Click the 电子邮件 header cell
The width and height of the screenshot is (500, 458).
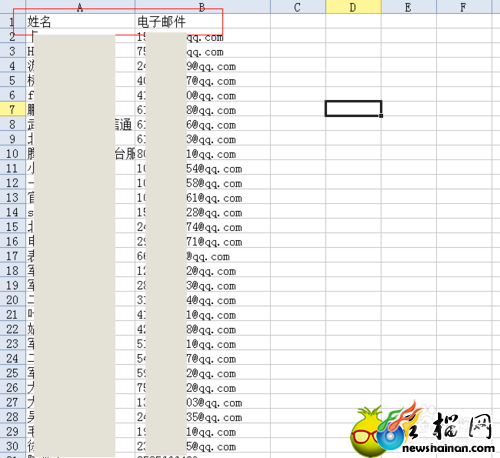(x=203, y=22)
